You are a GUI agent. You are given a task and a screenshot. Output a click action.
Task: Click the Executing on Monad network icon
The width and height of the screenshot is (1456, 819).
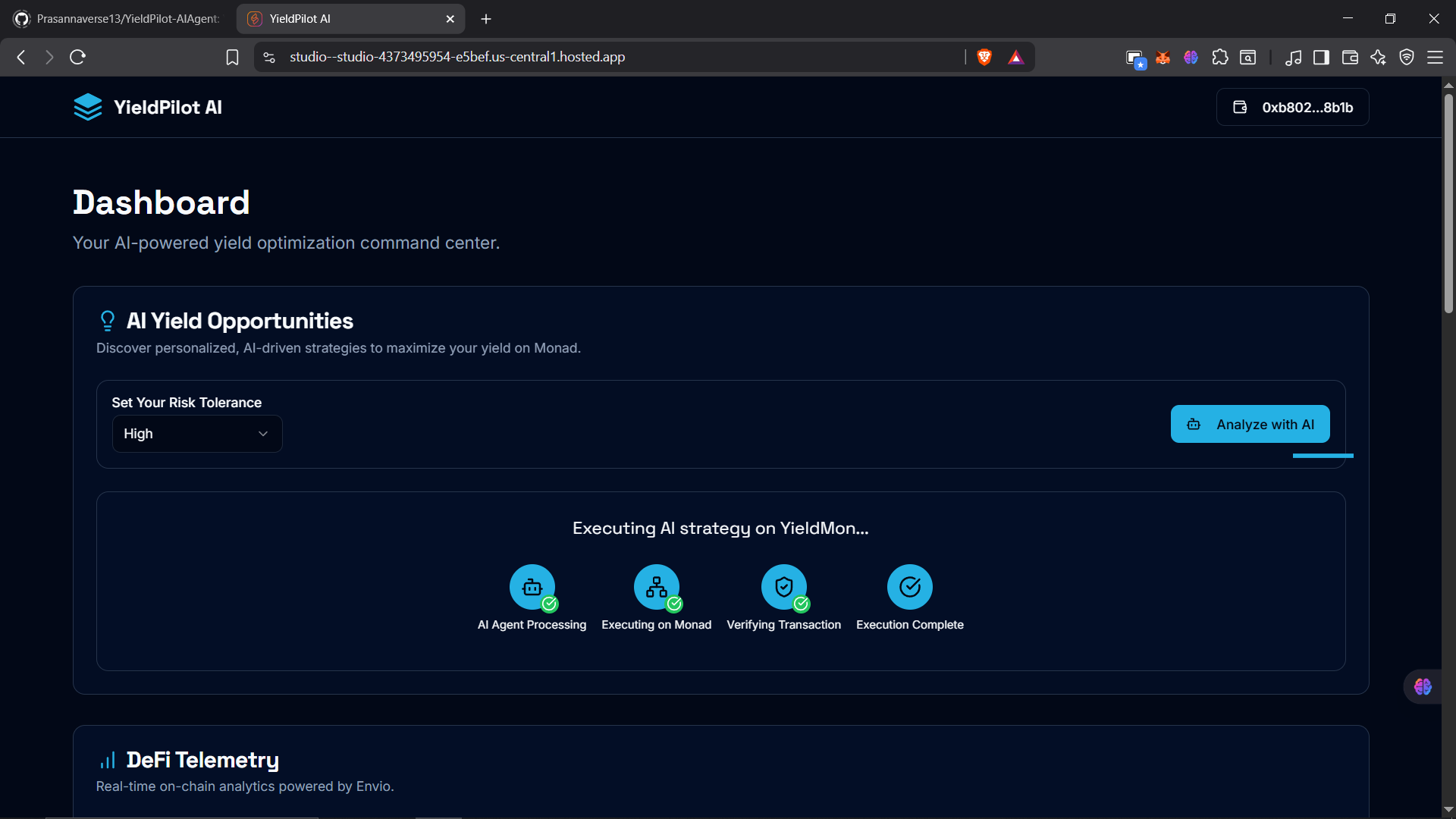tap(656, 587)
